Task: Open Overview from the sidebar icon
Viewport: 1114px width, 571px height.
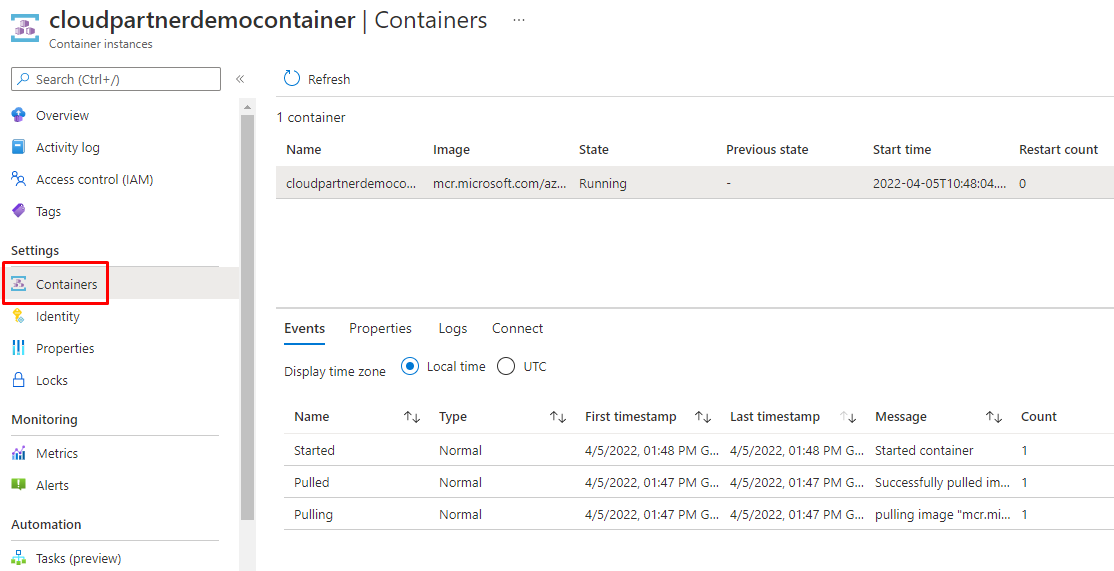Action: 19,115
